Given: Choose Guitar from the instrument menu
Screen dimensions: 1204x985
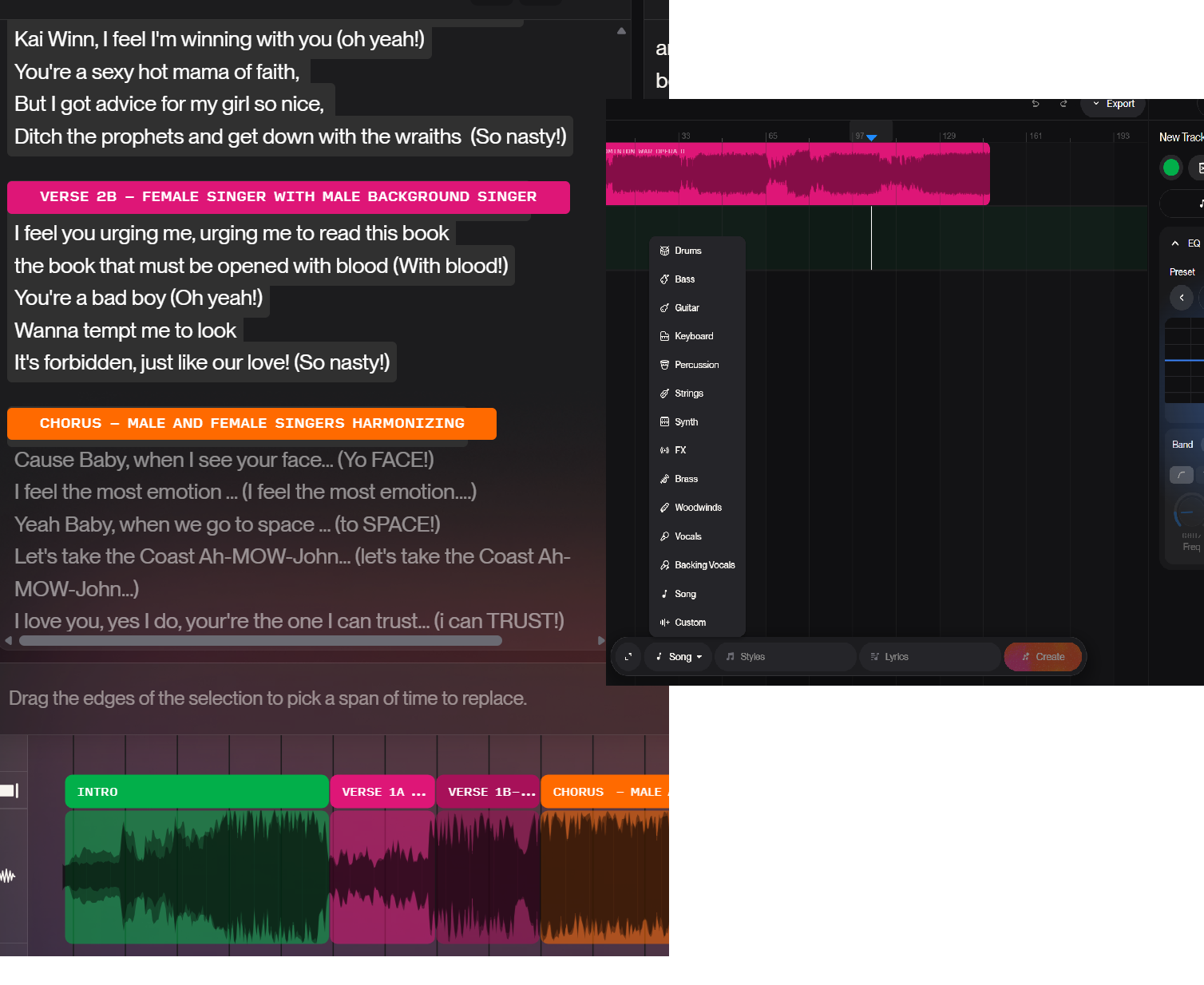Looking at the screenshot, I should coord(697,308).
